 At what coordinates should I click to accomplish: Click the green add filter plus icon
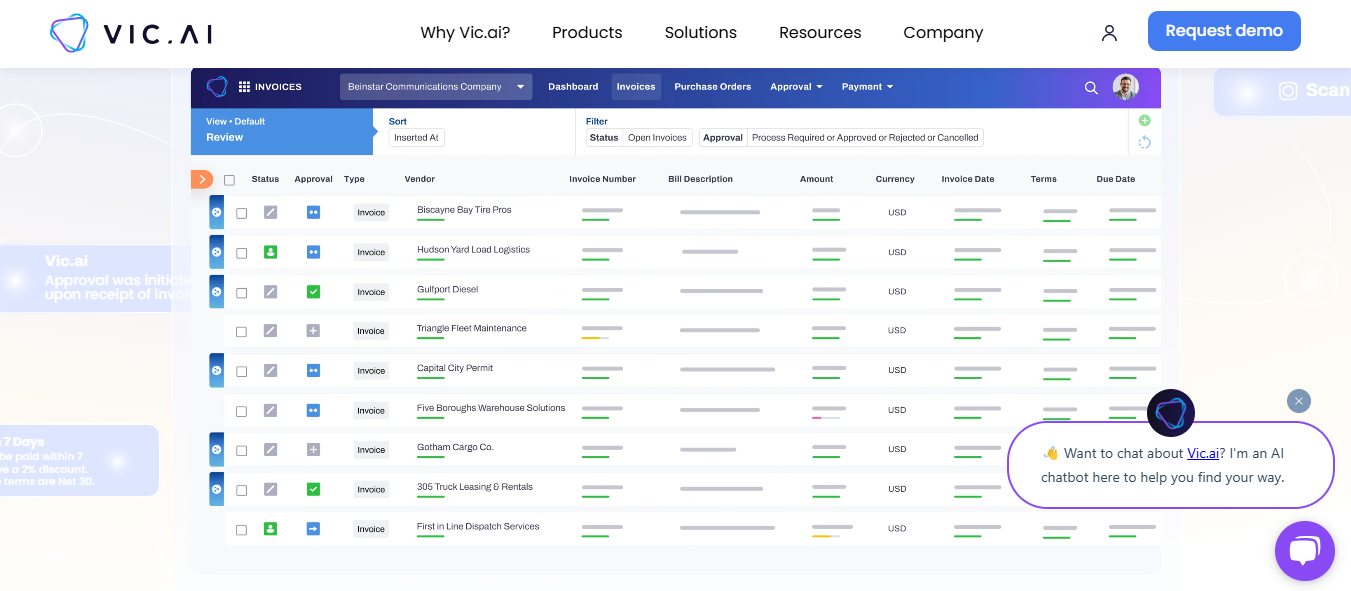(x=1145, y=120)
